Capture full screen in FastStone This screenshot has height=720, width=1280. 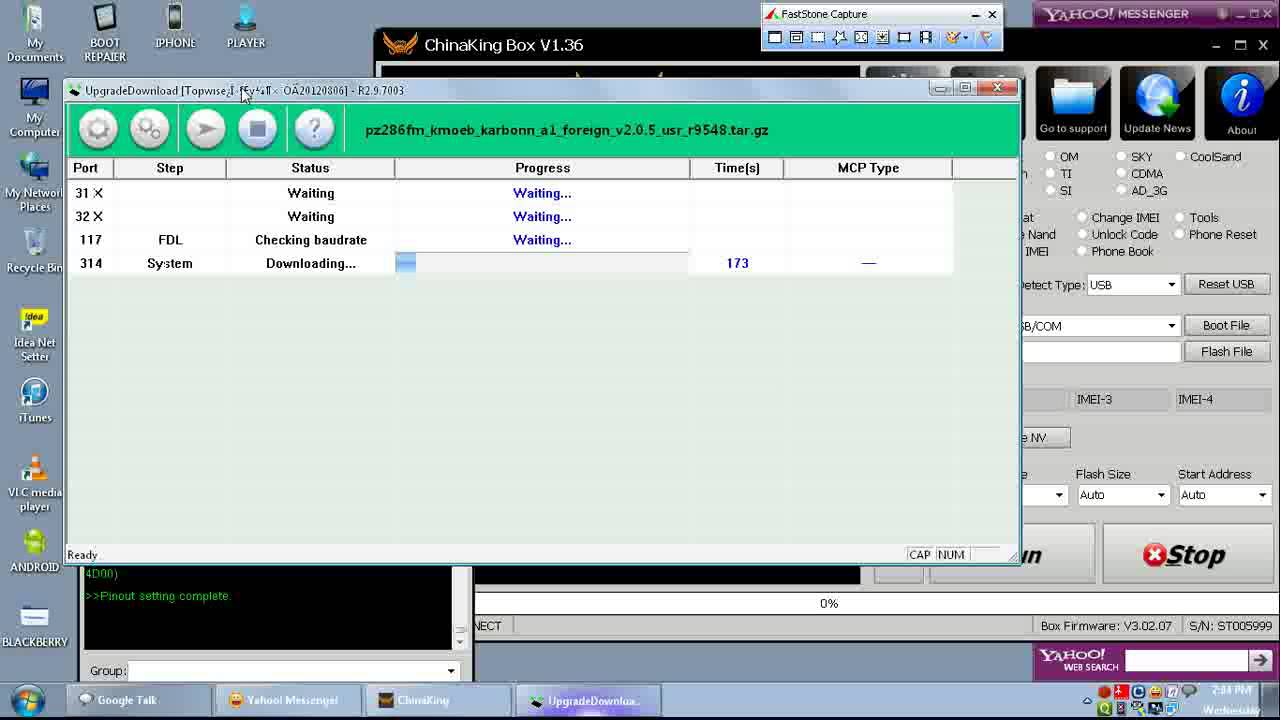(861, 37)
